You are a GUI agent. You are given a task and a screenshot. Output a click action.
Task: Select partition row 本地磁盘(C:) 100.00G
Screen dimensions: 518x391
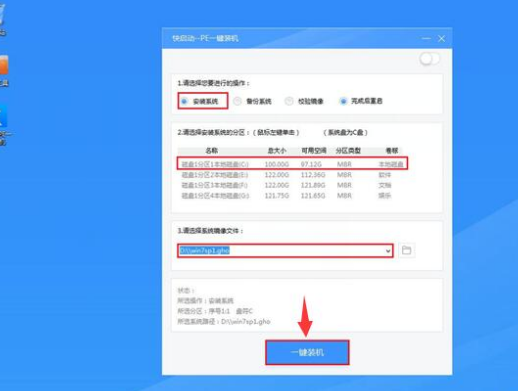[292, 164]
